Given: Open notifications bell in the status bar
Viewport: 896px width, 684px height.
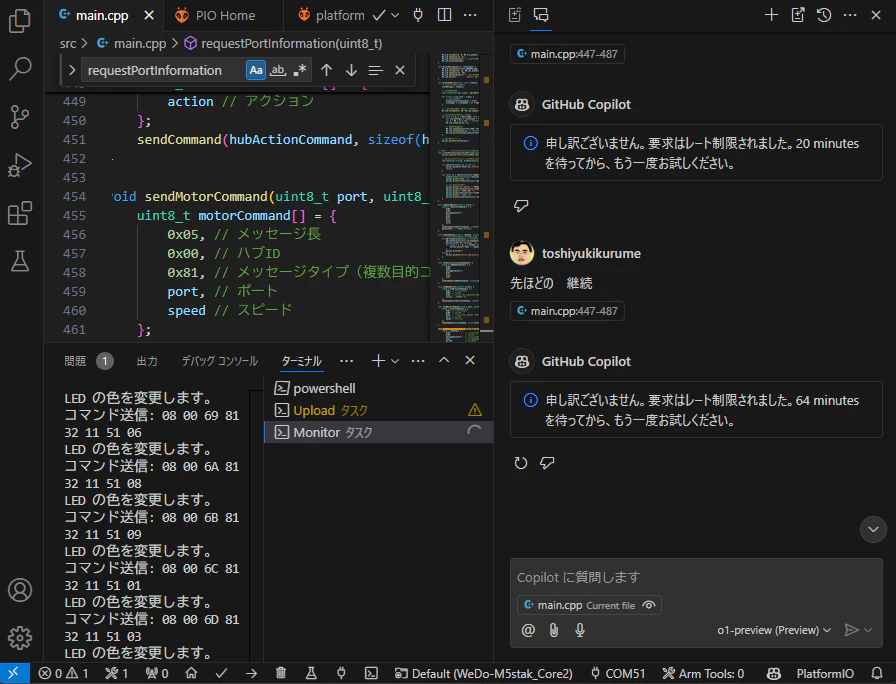Looking at the screenshot, I should 877,673.
